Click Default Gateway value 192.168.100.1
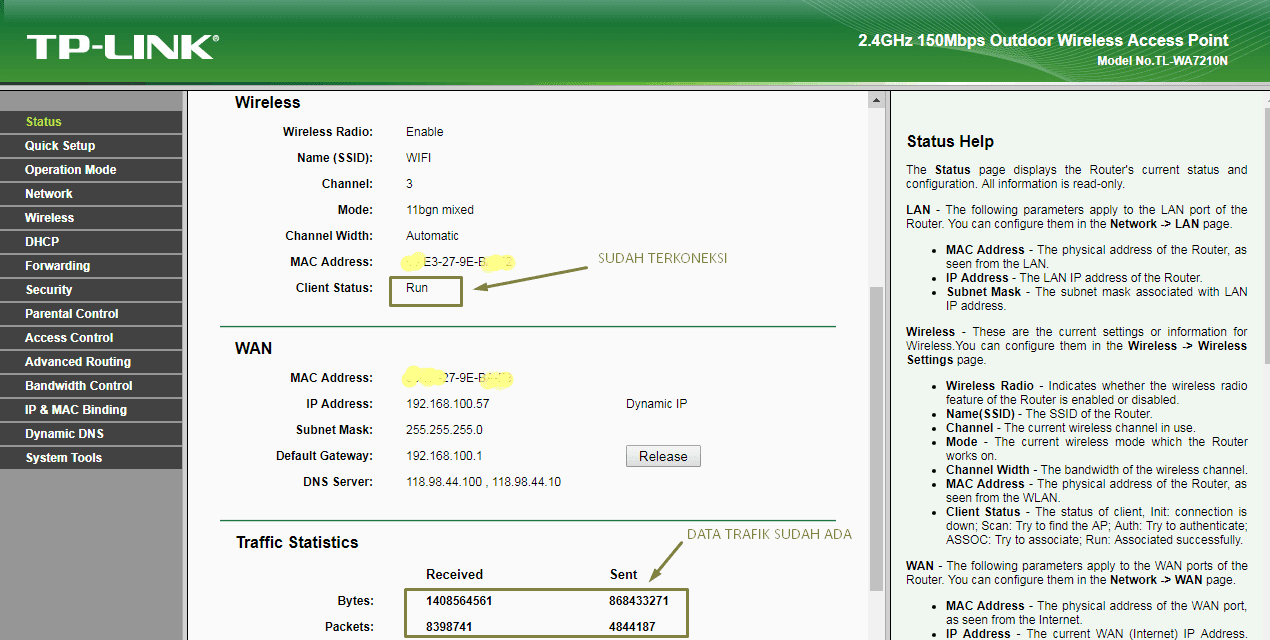This screenshot has width=1270, height=640. [444, 456]
